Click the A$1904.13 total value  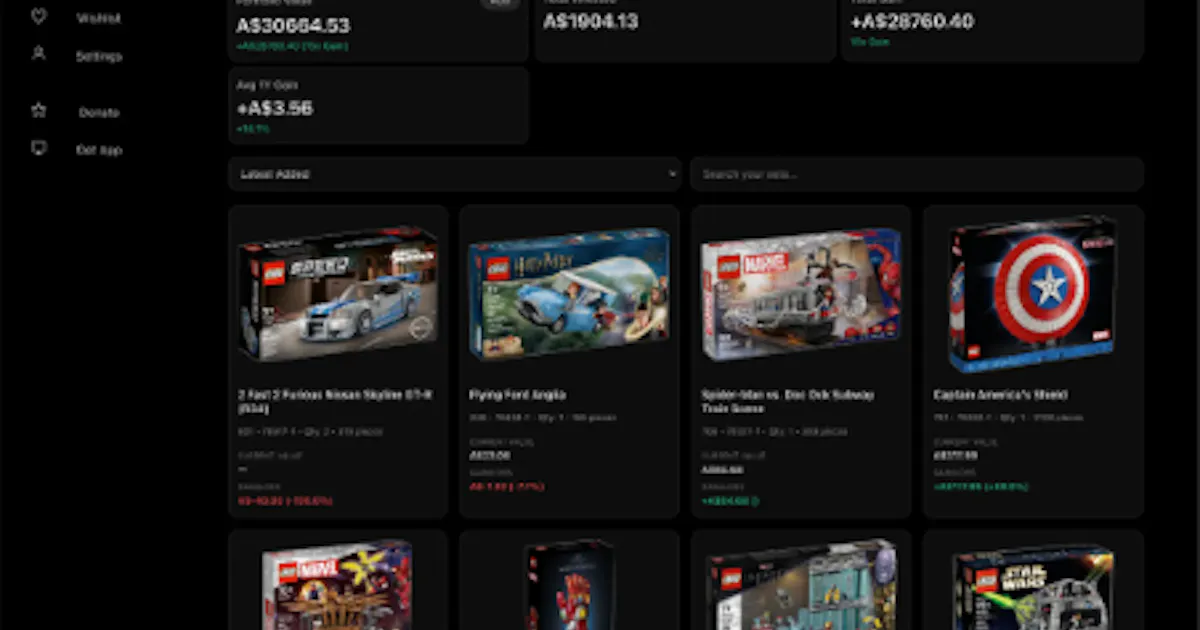(x=590, y=21)
